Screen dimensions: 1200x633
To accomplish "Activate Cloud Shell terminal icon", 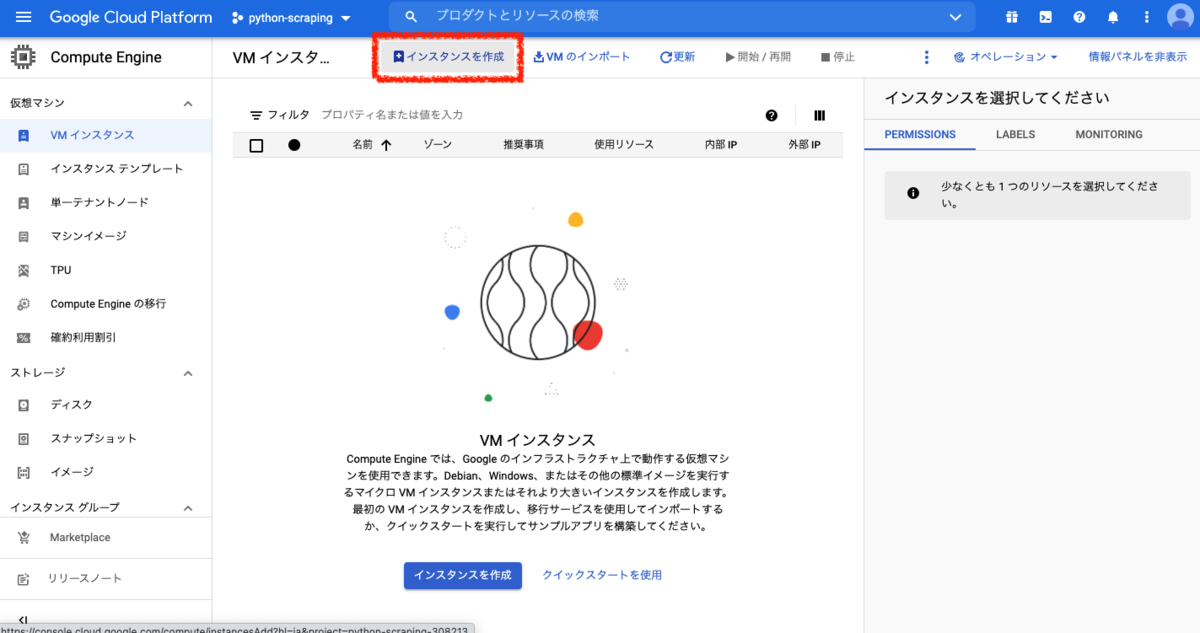I will click(1045, 17).
